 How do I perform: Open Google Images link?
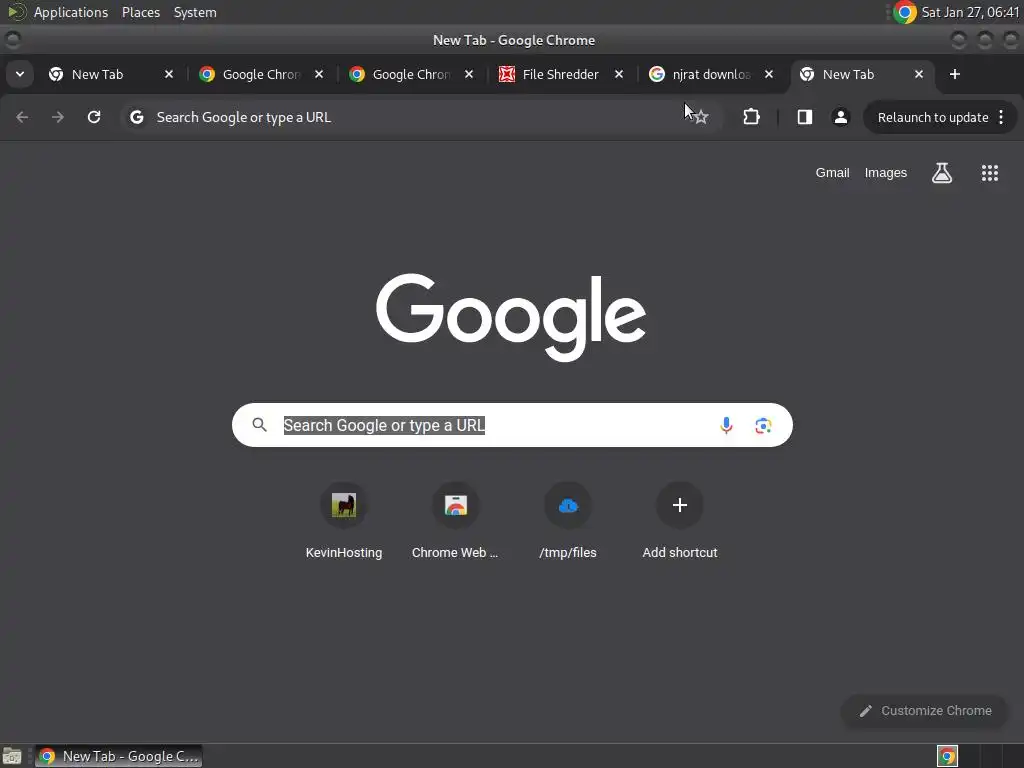click(886, 173)
